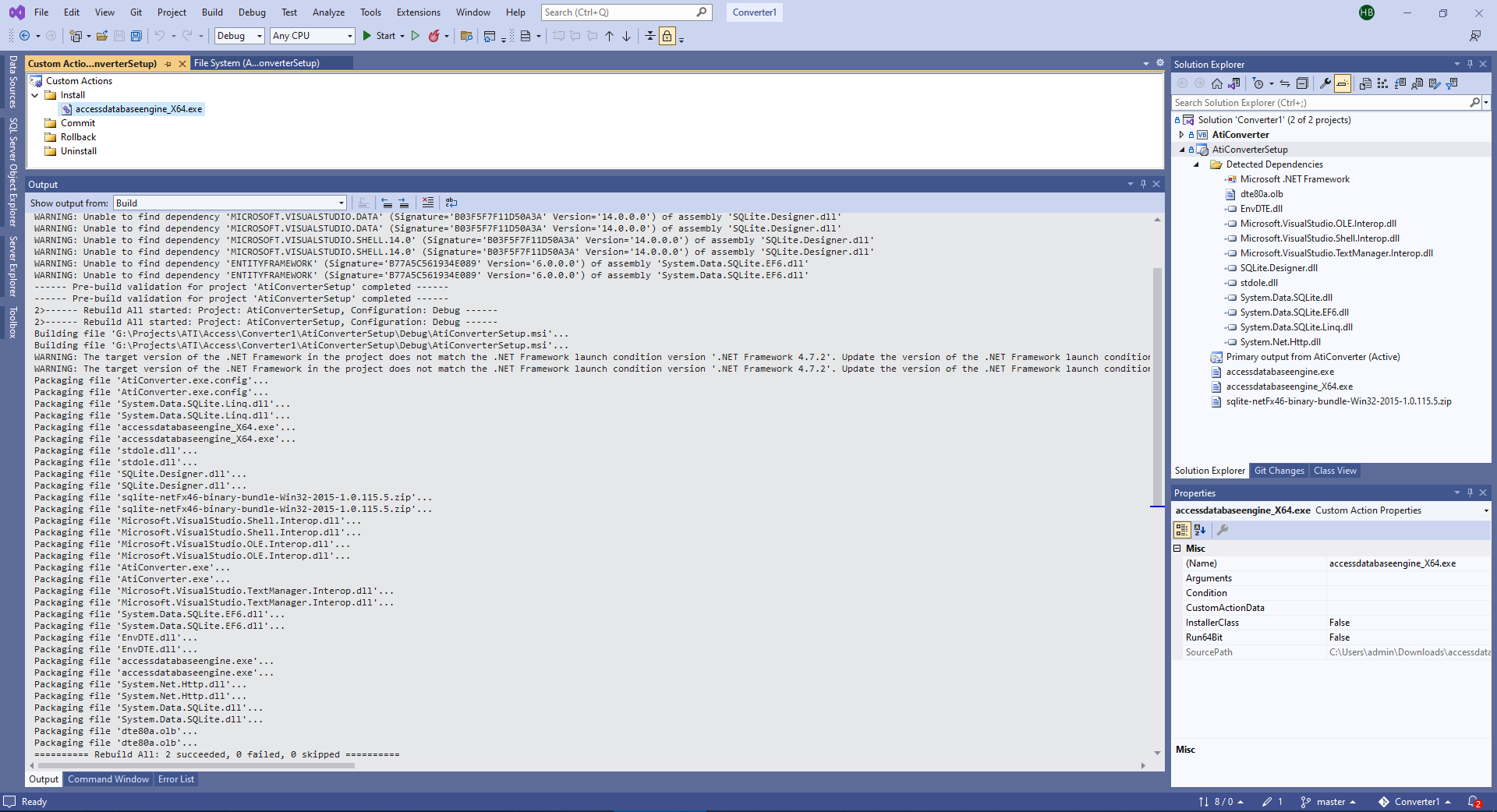Screen dimensions: 1497x812
Task: Toggle the highlighted lock icon on the toolbar
Action: (x=667, y=36)
